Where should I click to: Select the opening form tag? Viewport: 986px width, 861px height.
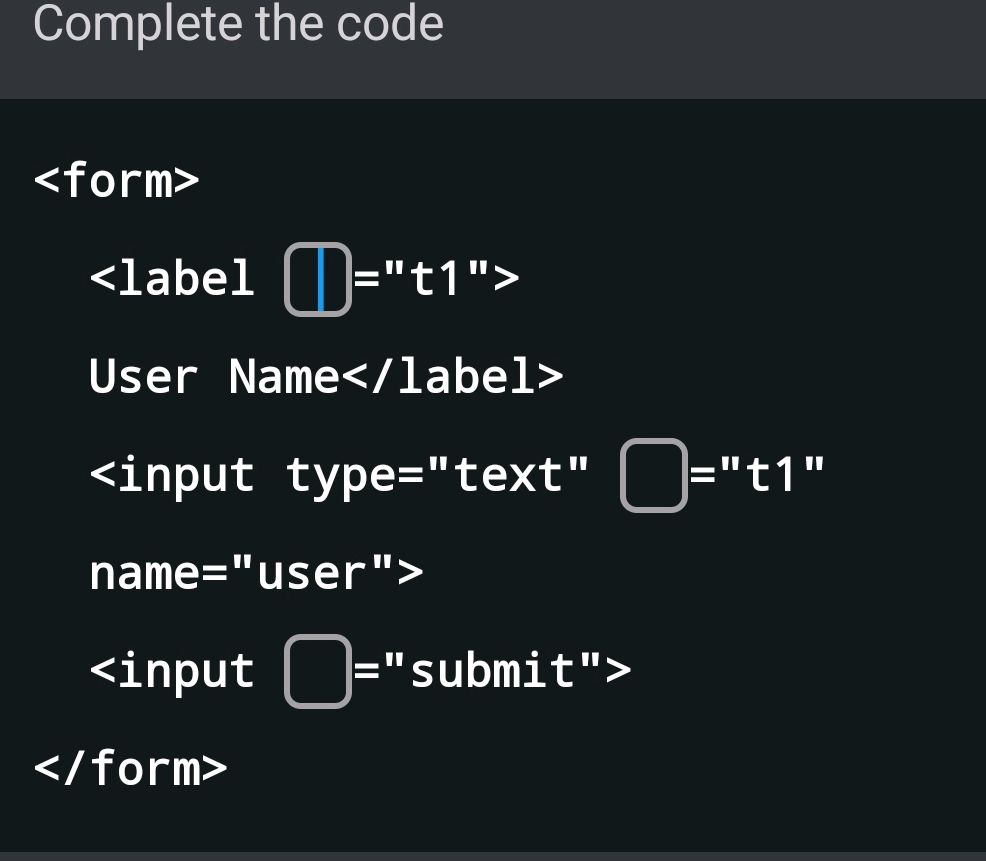tap(118, 181)
